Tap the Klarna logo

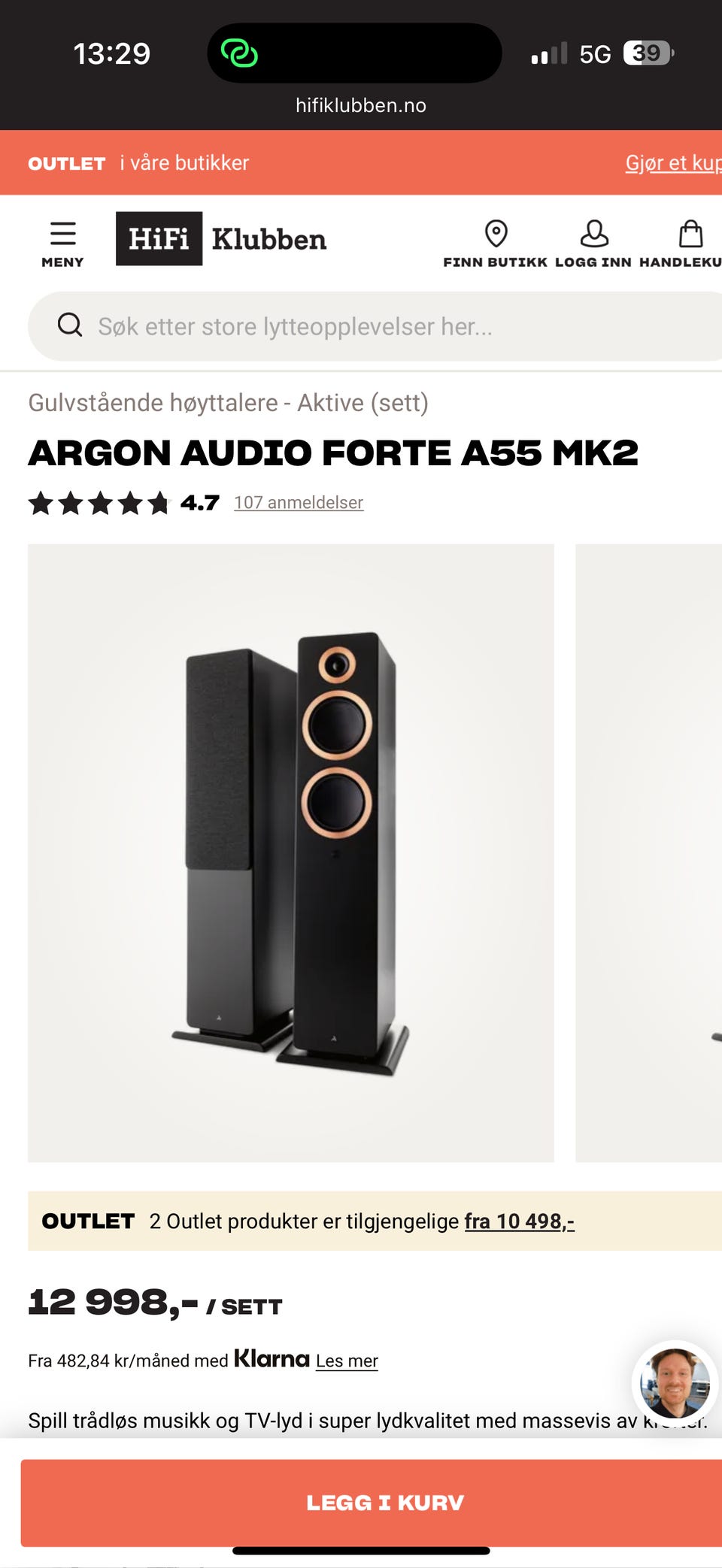tap(272, 1359)
